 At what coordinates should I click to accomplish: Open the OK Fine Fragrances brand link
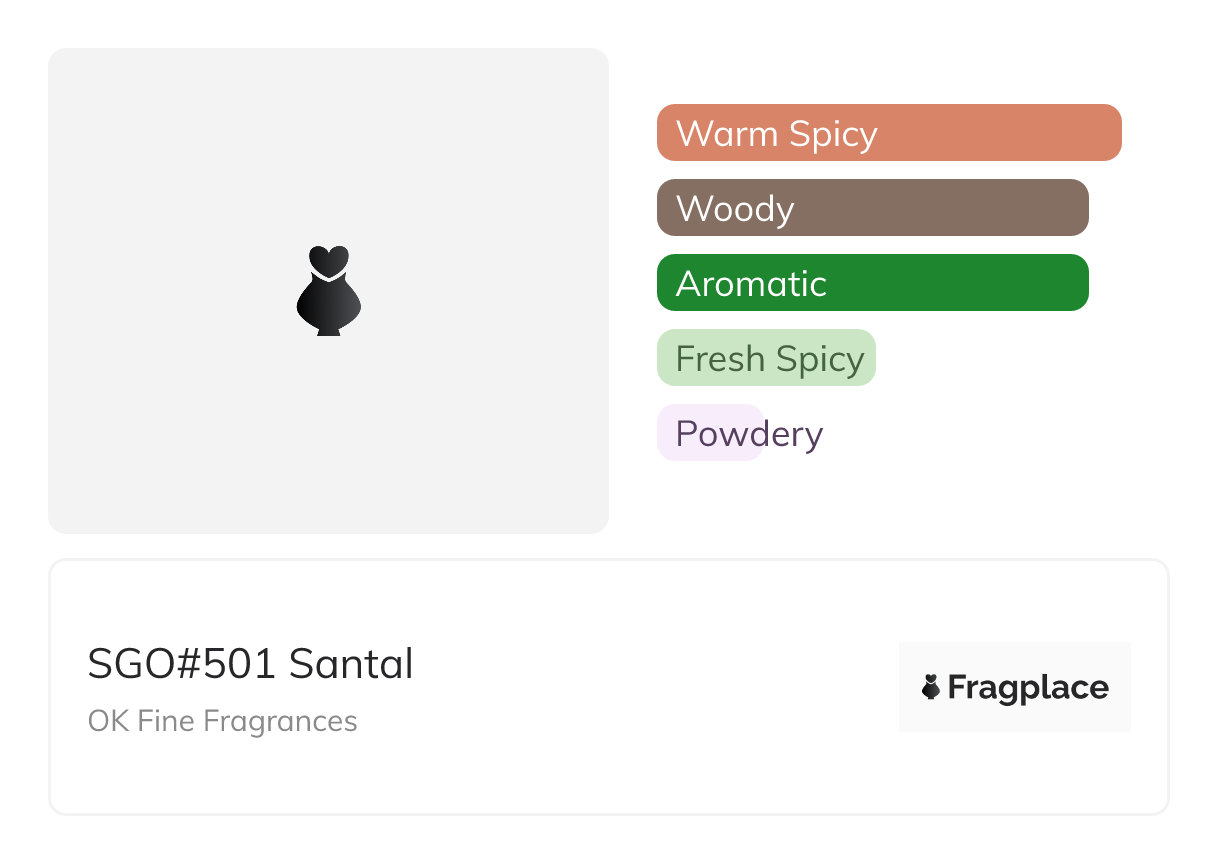point(222,721)
